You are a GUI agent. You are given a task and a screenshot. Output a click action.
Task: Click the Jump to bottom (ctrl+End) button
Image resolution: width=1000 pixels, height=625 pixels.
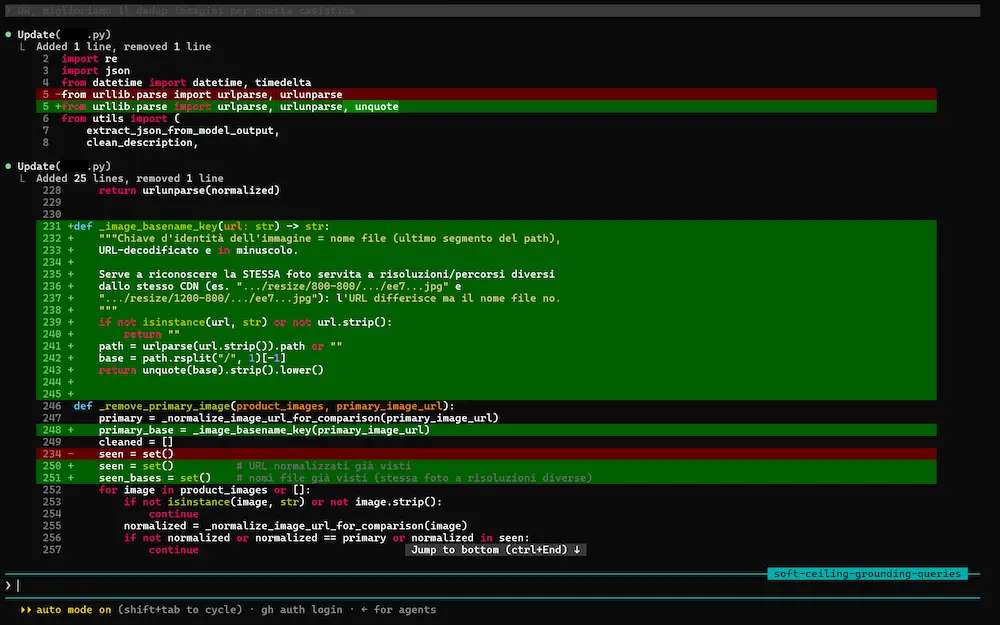496,550
